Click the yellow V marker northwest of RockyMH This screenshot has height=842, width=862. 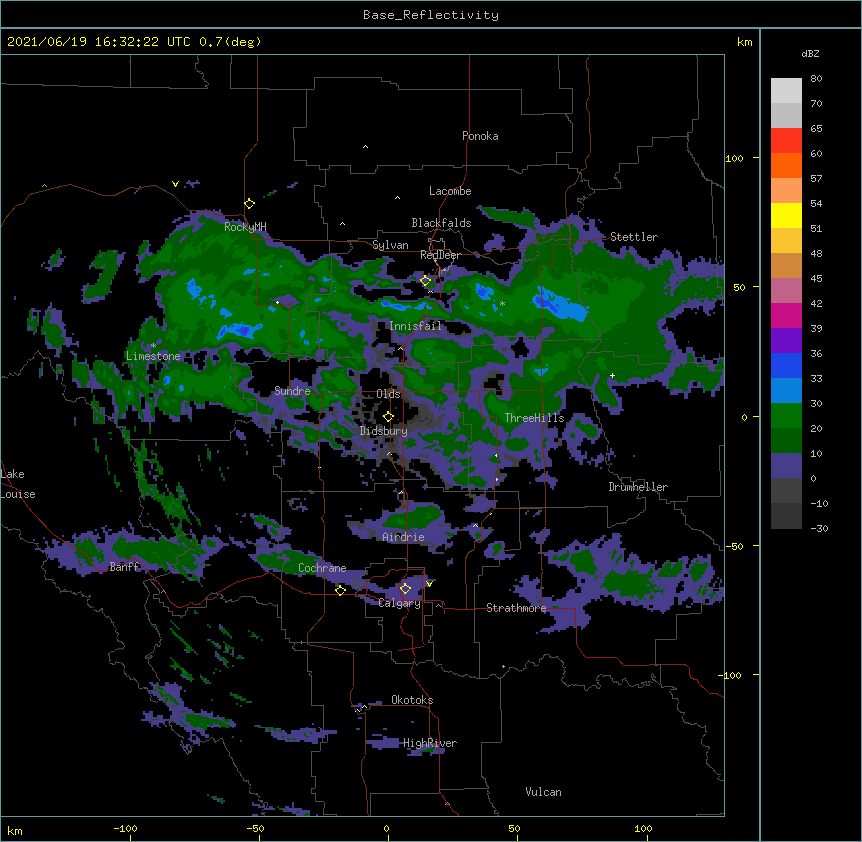click(x=175, y=184)
